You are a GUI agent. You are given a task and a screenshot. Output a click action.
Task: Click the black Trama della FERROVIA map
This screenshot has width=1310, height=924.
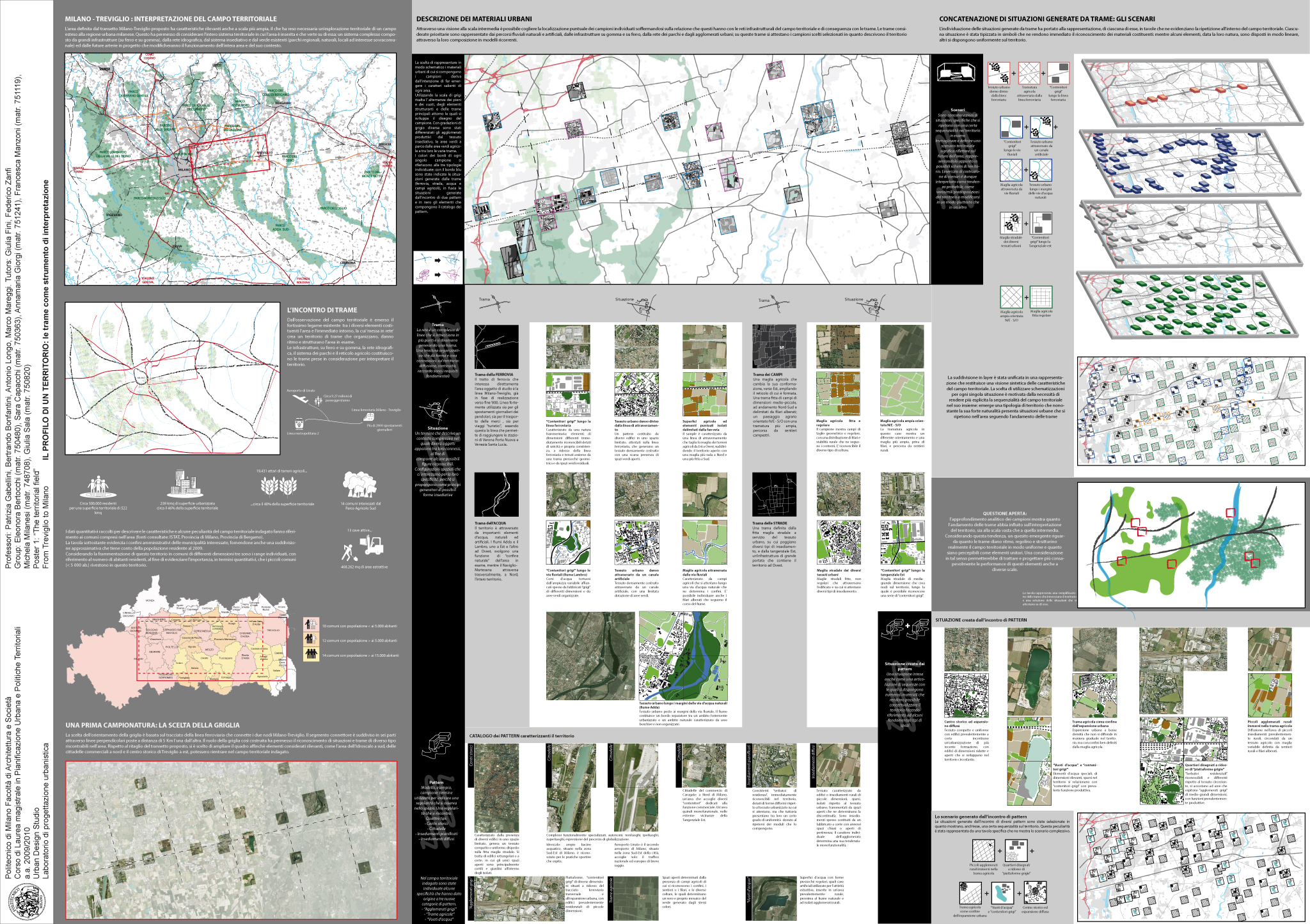(x=496, y=347)
